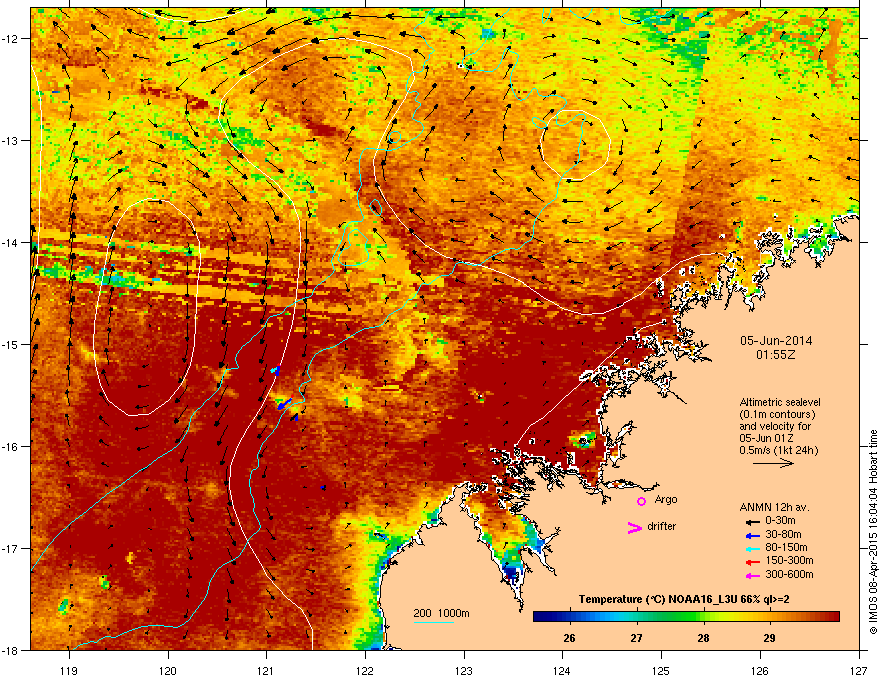Click the 'Argo' legend label
This screenshot has width=880, height=680.
[x=666, y=499]
